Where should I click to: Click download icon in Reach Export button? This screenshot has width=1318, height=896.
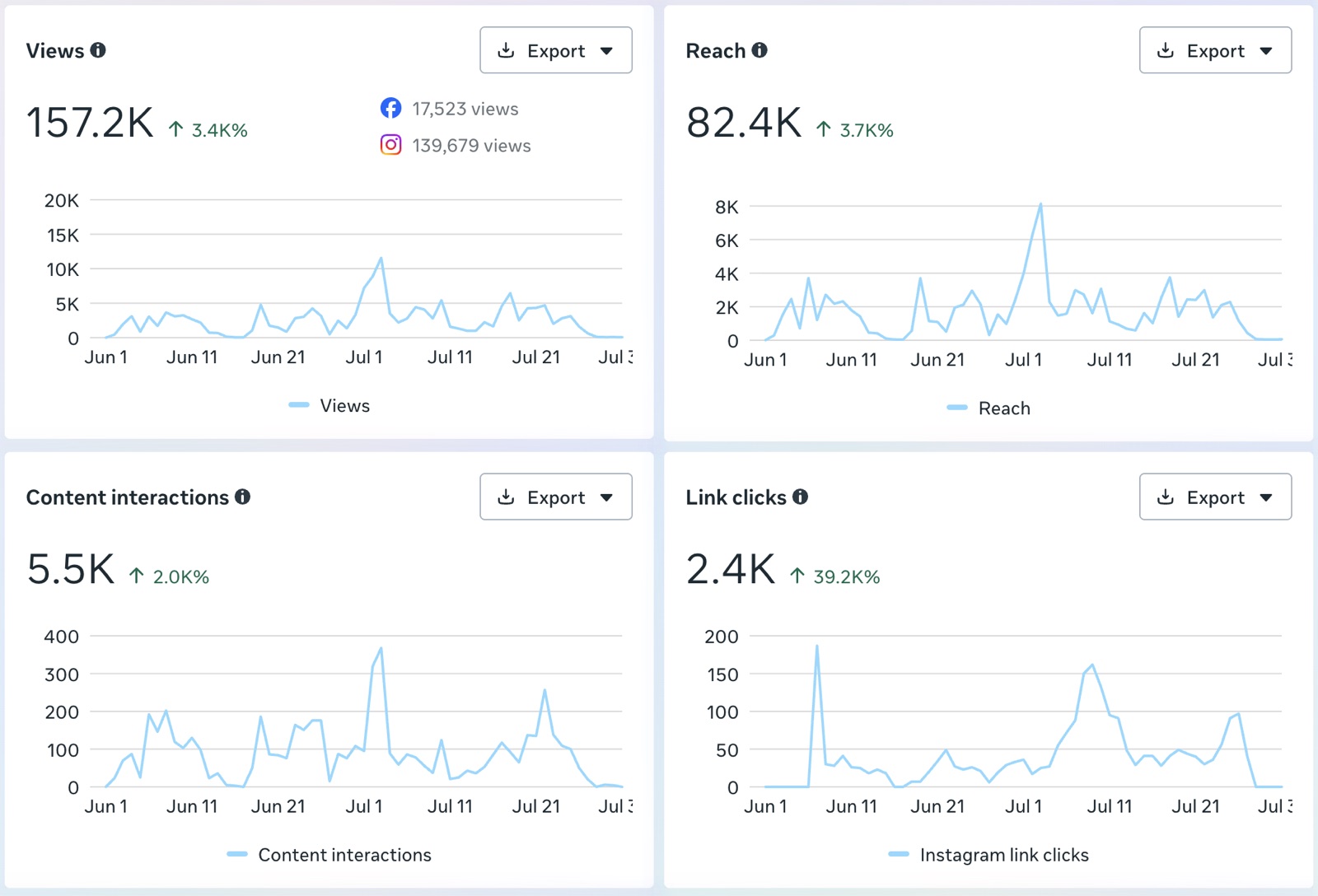click(1165, 50)
